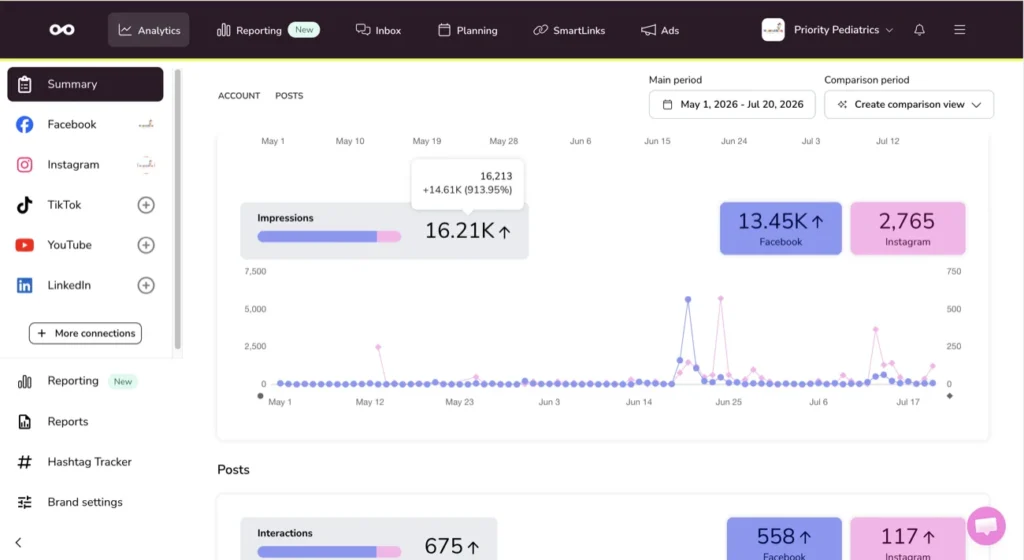Go to the Planning section

pyautogui.click(x=468, y=30)
